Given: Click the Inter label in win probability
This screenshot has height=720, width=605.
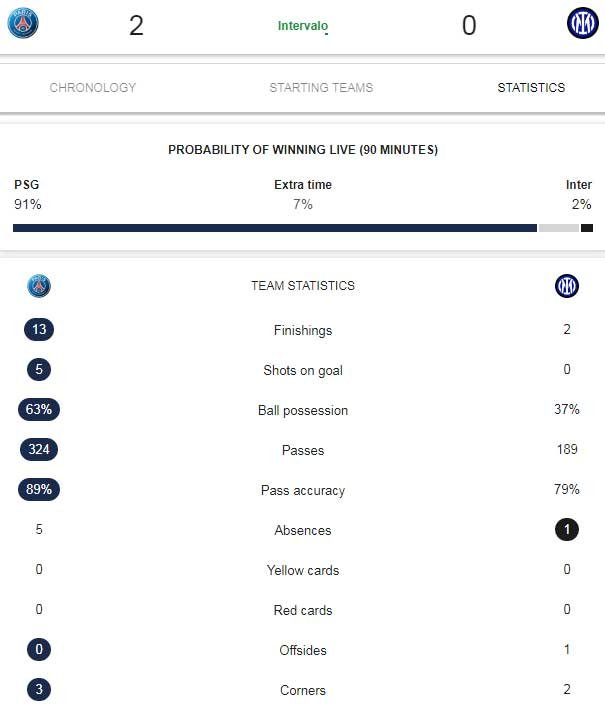Looking at the screenshot, I should [579, 185].
